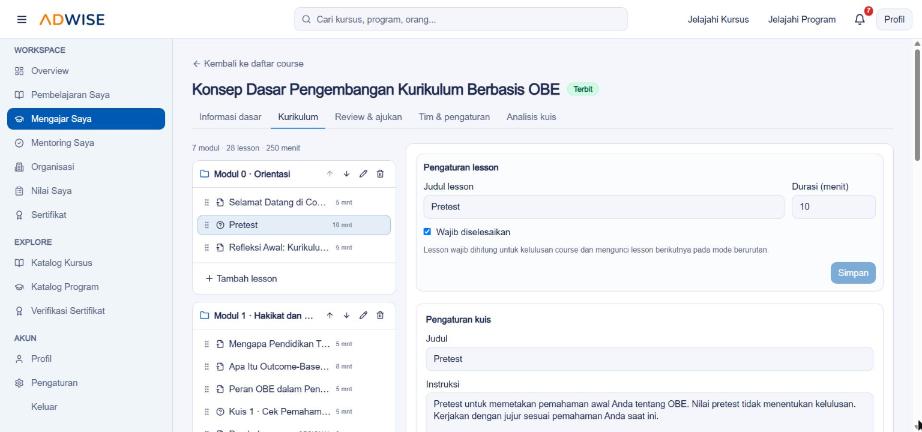Select Apa Itu Outcome-Base... lesson
Viewport: 922px width, 432px height.
pyautogui.click(x=294, y=367)
